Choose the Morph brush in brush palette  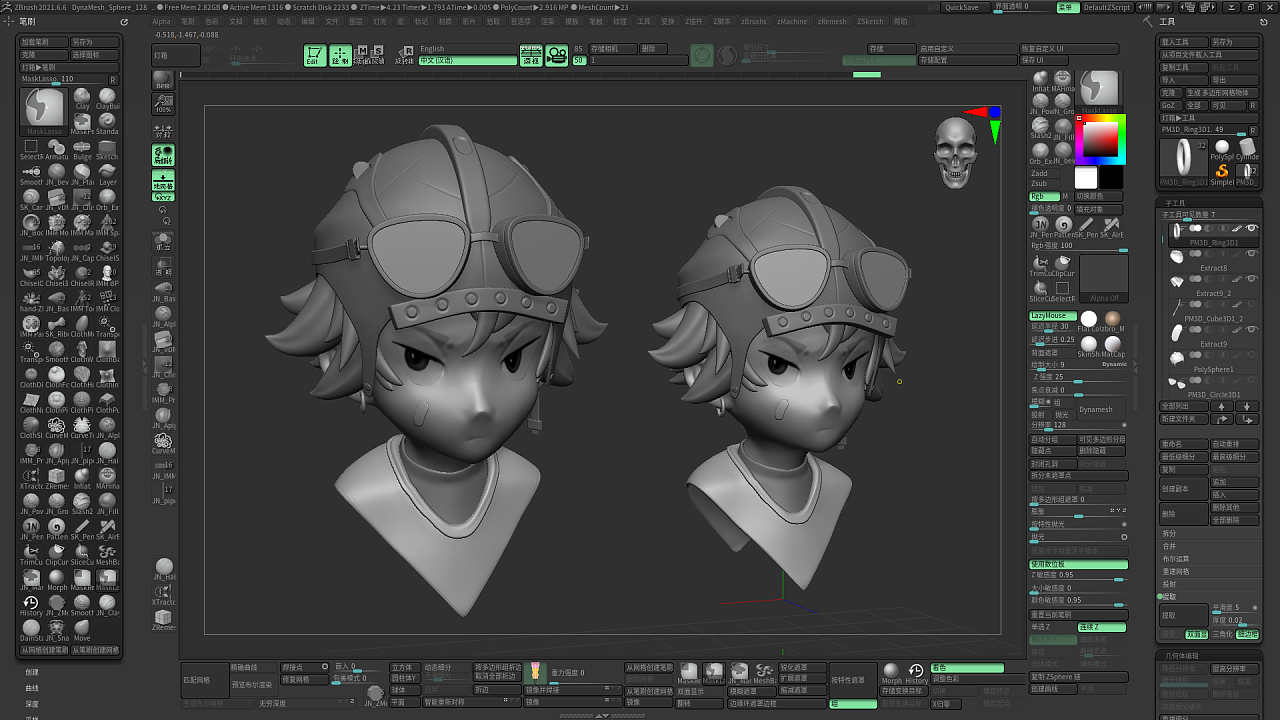point(57,579)
